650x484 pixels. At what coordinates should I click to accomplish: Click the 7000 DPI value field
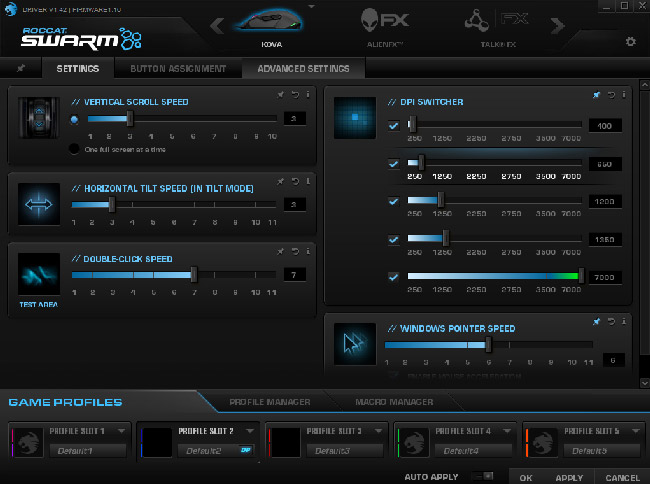(605, 277)
